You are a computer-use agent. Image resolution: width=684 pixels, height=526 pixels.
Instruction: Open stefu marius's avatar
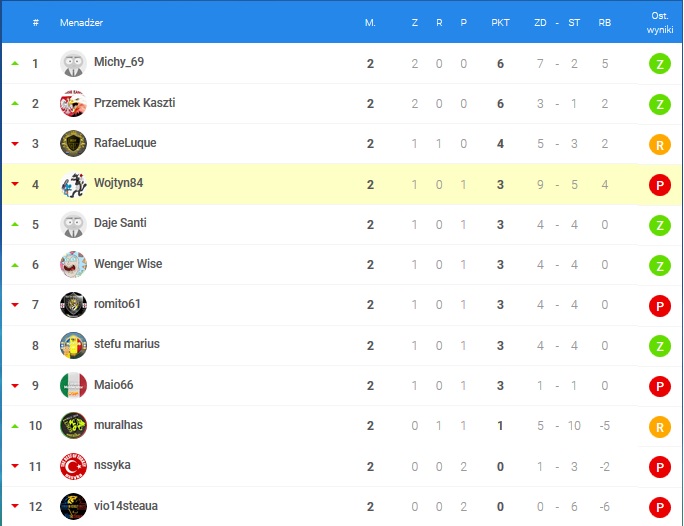(73, 345)
